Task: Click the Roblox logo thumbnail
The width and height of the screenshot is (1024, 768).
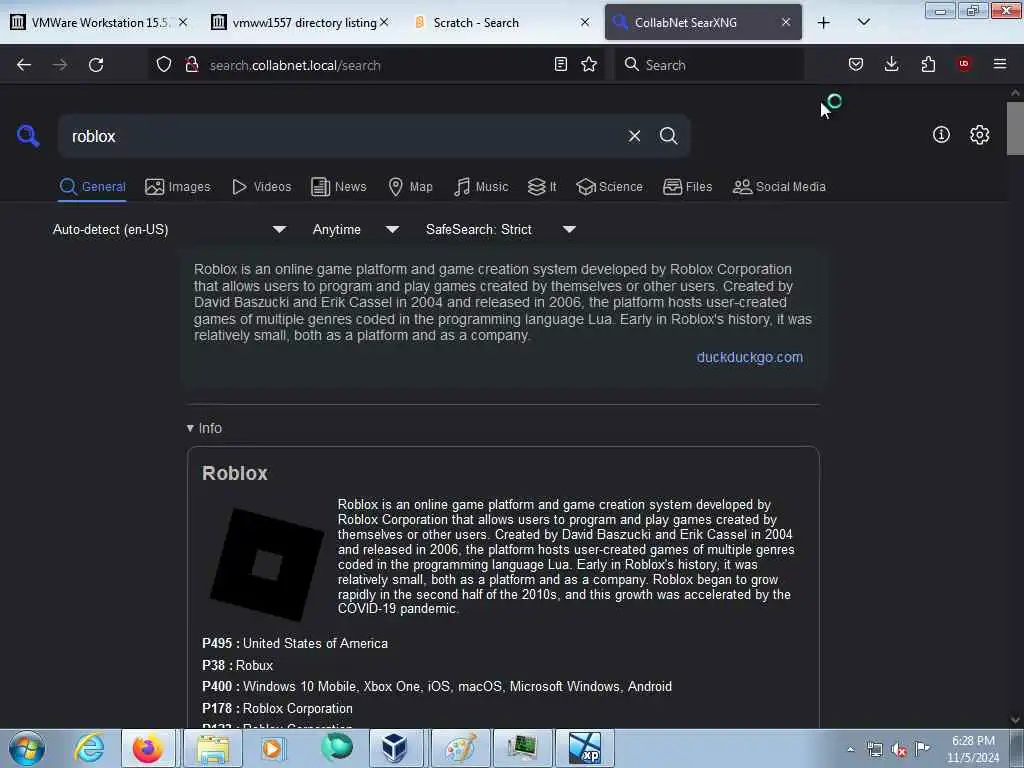Action: pyautogui.click(x=266, y=564)
